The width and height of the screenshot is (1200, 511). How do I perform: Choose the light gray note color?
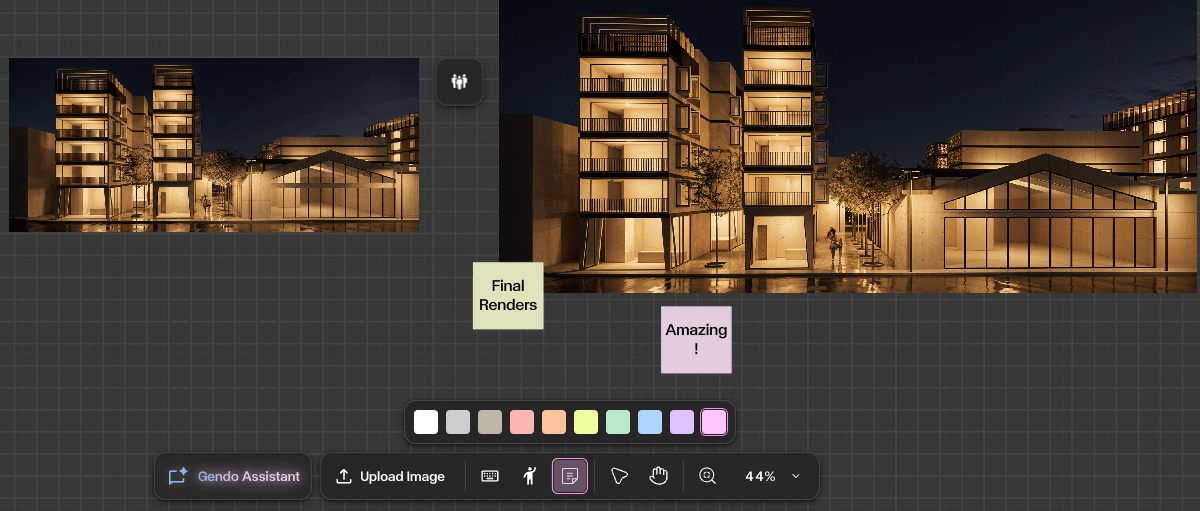(458, 422)
